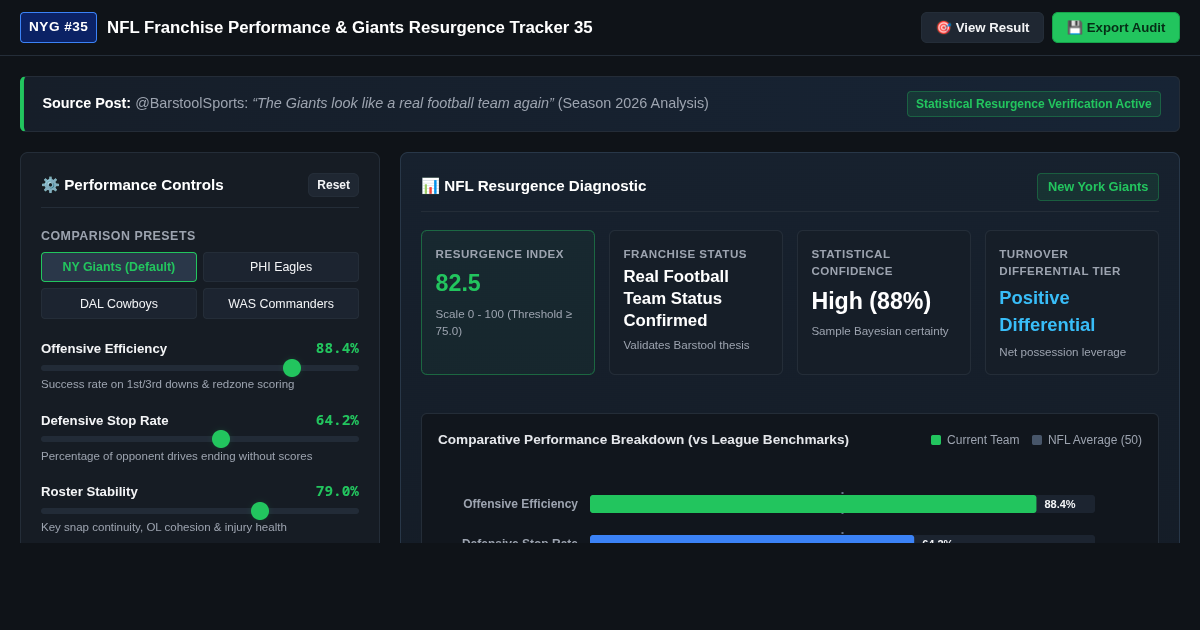Click the New York Giants team badge
1200x630 pixels.
point(1098,187)
